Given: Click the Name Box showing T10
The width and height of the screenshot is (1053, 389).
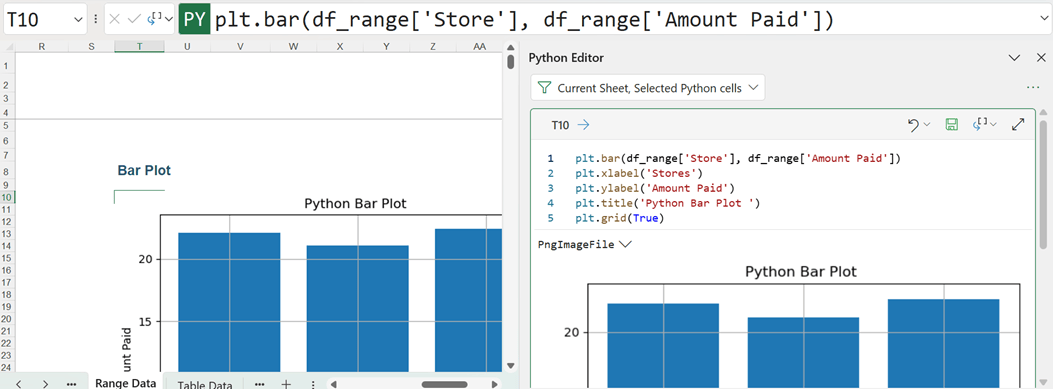Looking at the screenshot, I should click(x=38, y=19).
